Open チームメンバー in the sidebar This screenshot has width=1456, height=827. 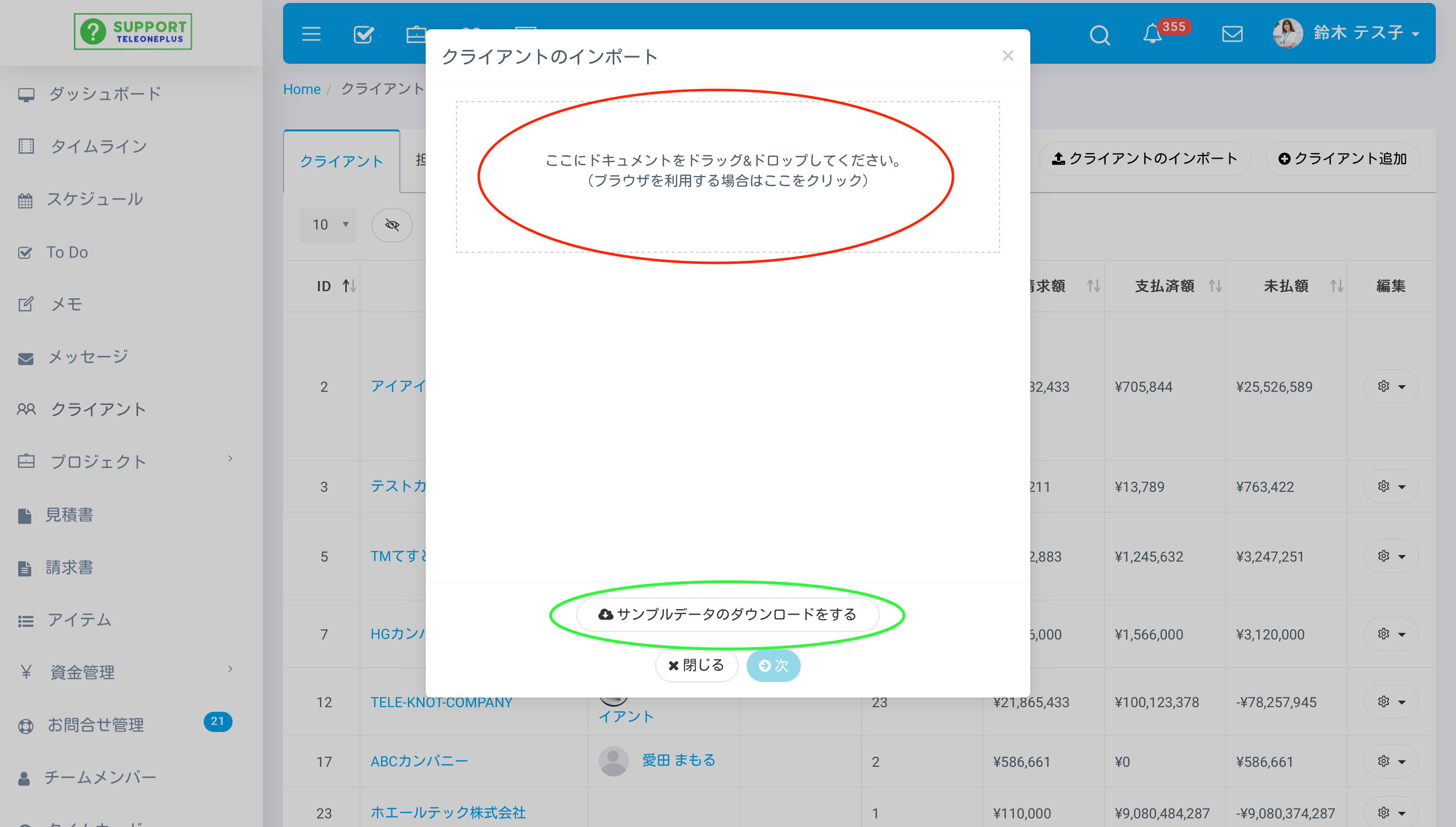coord(100,776)
